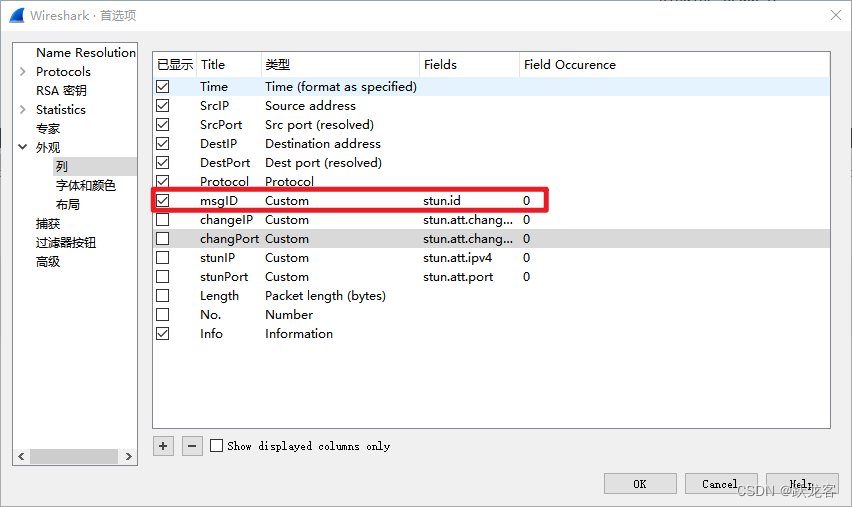Enable the Length column checkbox
The image size is (852, 507).
pos(162,296)
